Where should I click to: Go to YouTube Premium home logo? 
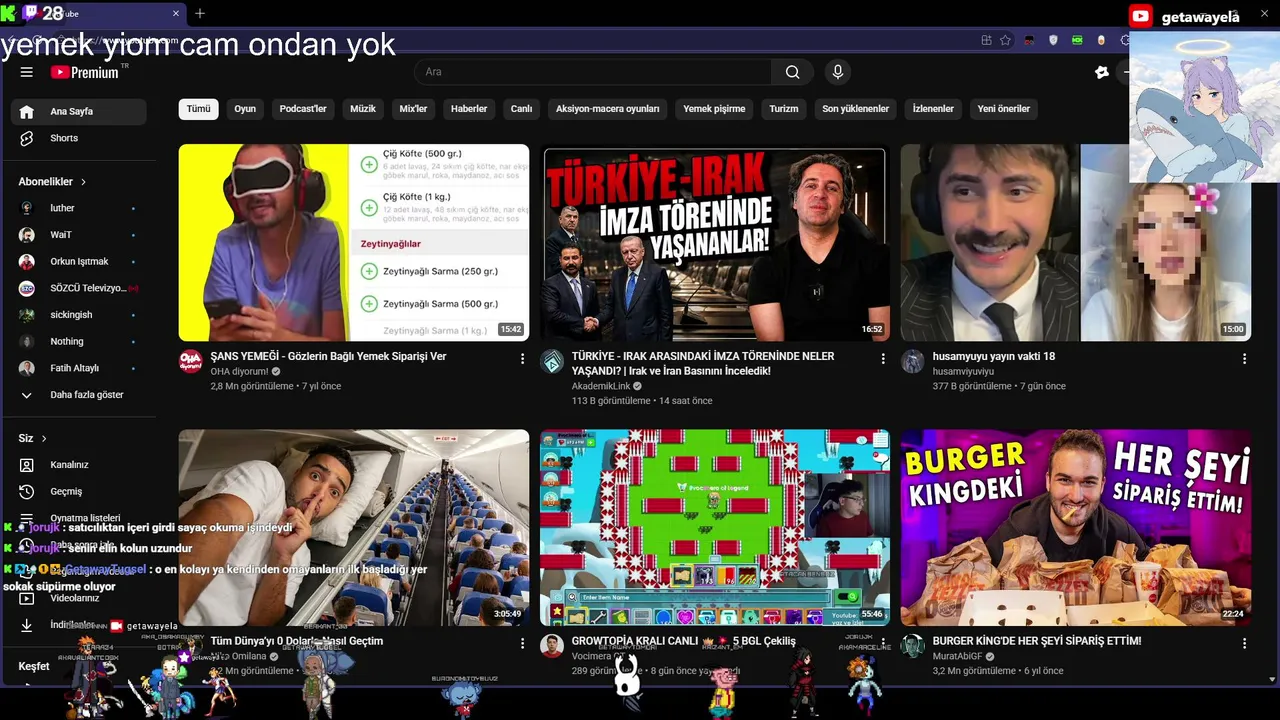(85, 72)
